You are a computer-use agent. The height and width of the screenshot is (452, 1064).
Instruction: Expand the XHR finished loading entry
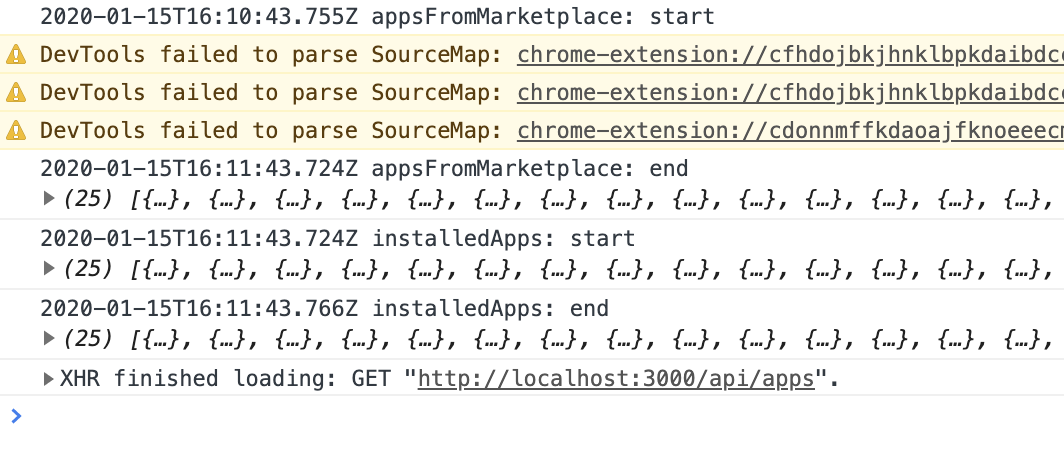(49, 379)
